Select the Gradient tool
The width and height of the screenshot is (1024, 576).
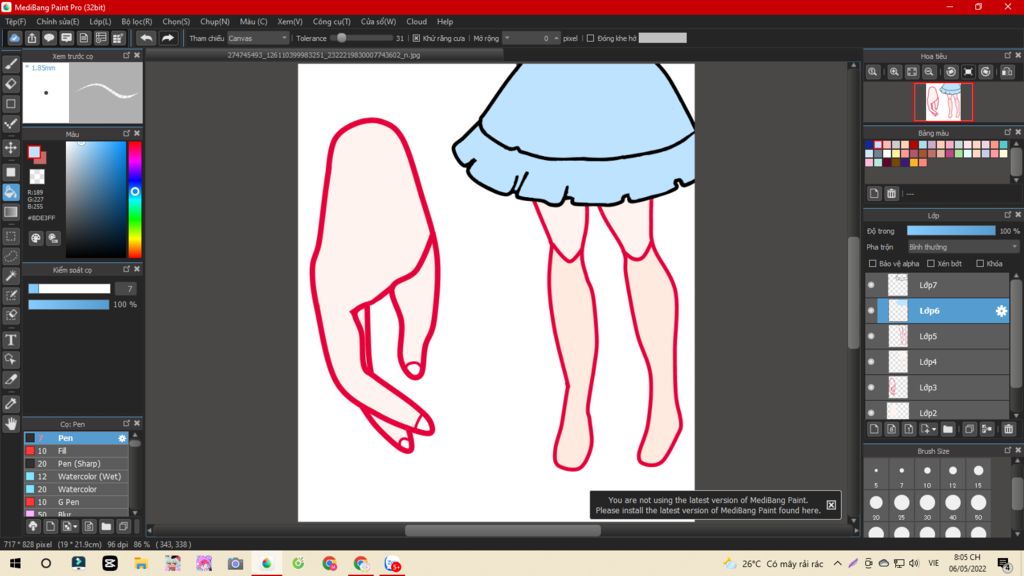click(11, 212)
